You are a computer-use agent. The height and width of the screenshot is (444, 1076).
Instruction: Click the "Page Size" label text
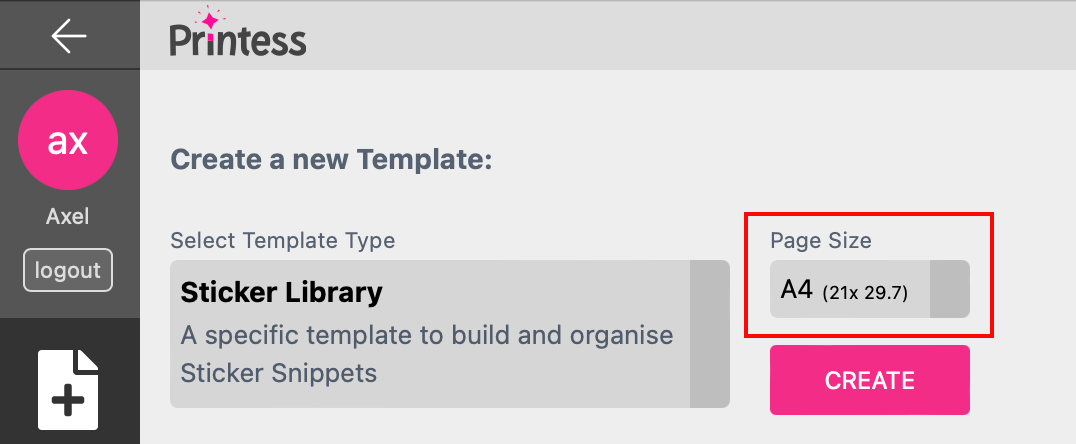(x=821, y=241)
